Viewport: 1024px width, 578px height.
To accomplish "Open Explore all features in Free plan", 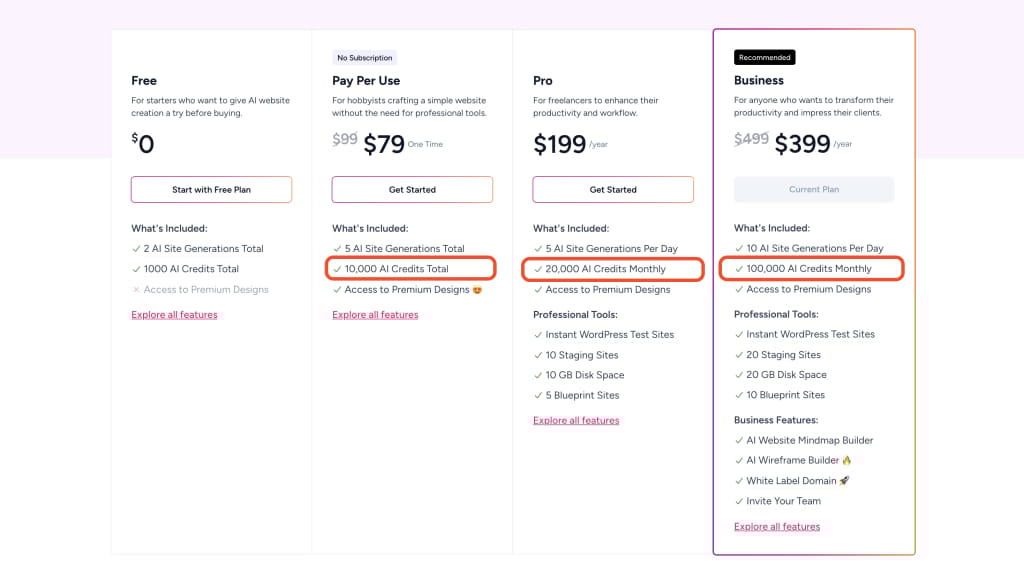I will click(174, 315).
